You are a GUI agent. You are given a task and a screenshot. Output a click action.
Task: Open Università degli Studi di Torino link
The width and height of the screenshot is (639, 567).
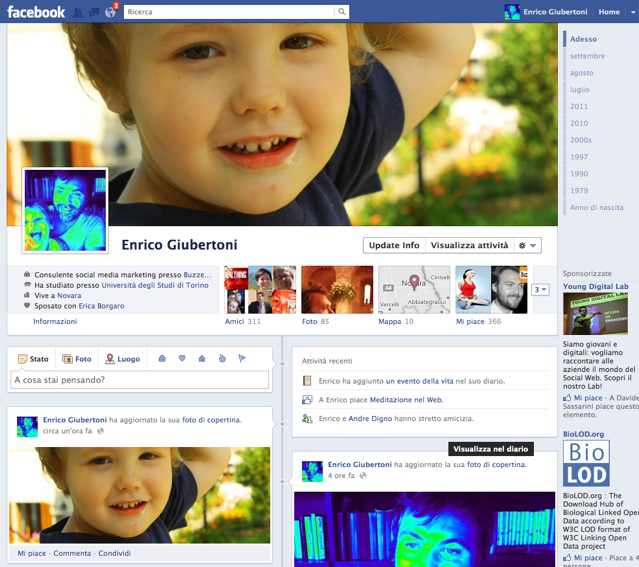coord(155,285)
